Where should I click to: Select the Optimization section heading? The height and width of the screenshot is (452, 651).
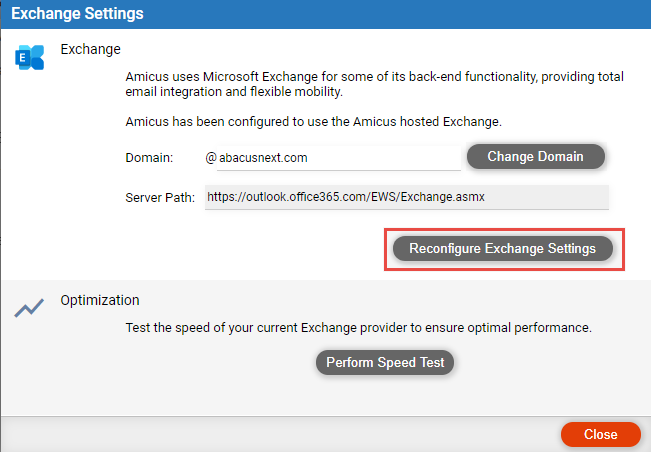pos(100,300)
